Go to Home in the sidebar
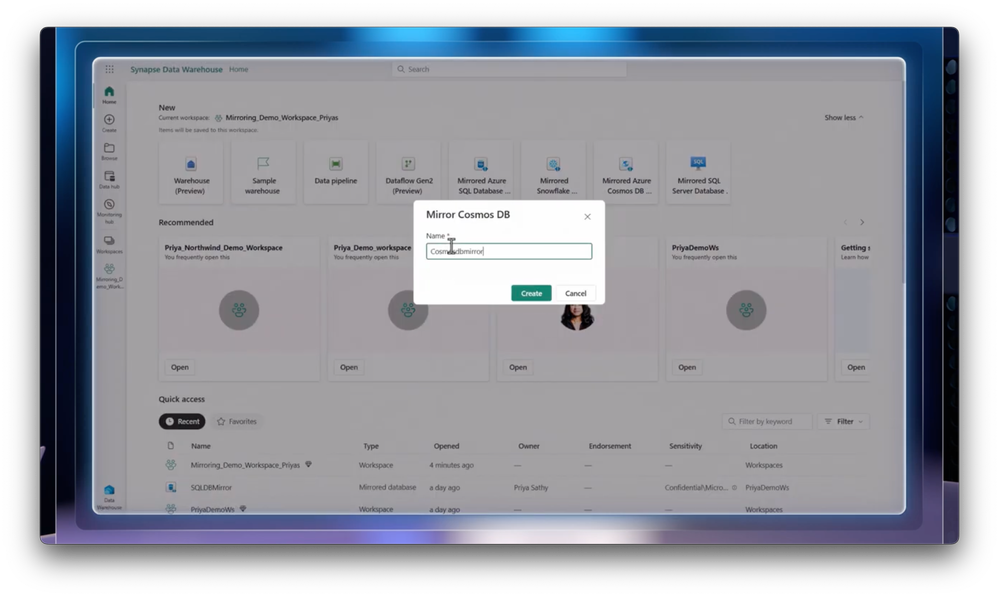This screenshot has width=999, height=597. (x=110, y=94)
